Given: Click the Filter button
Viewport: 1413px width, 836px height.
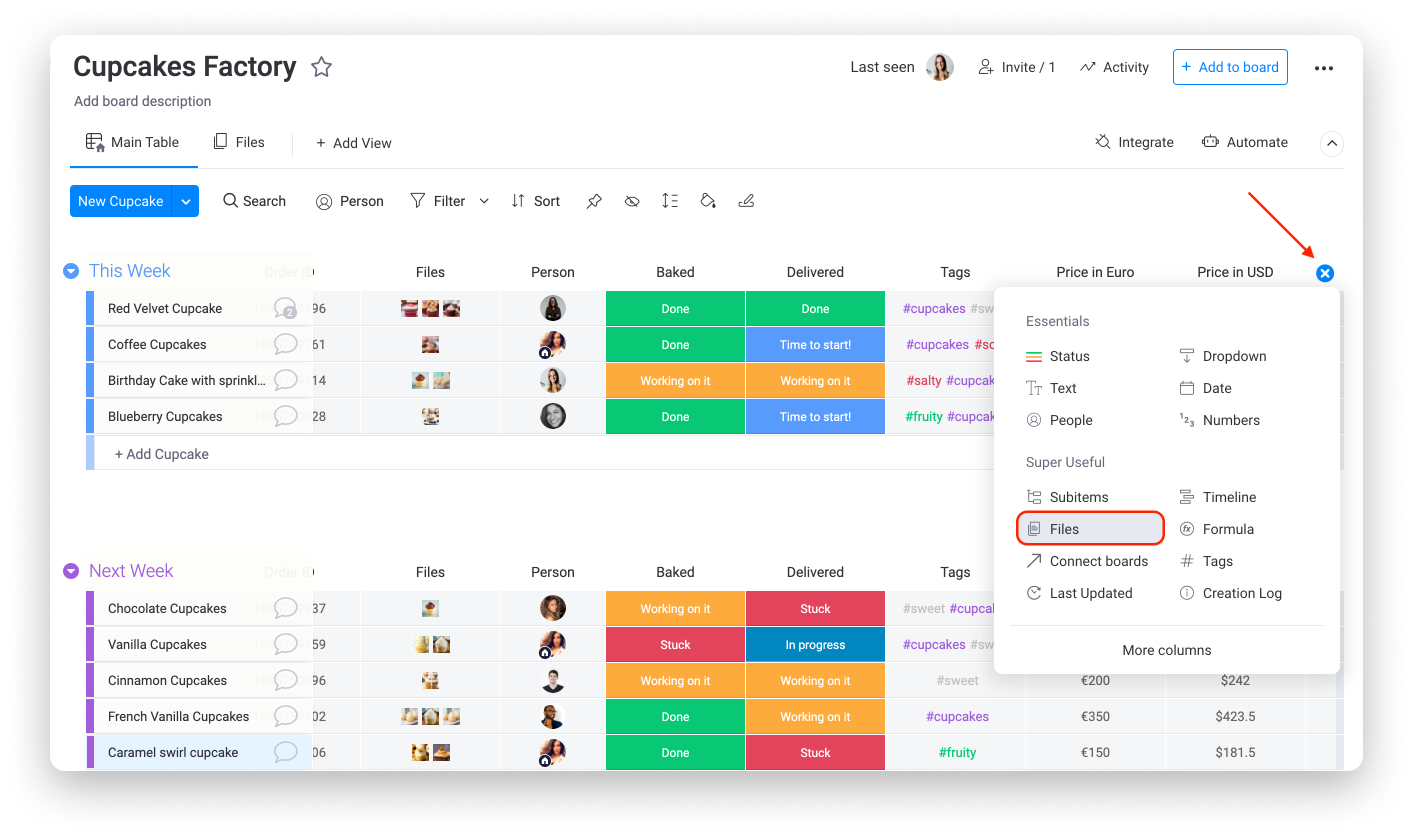Looking at the screenshot, I should coord(438,201).
